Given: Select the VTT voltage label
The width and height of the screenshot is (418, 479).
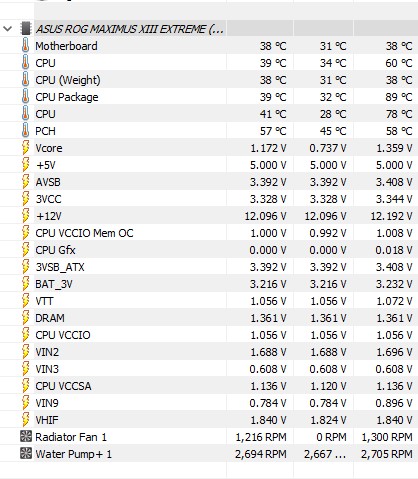Looking at the screenshot, I should coord(44,301).
